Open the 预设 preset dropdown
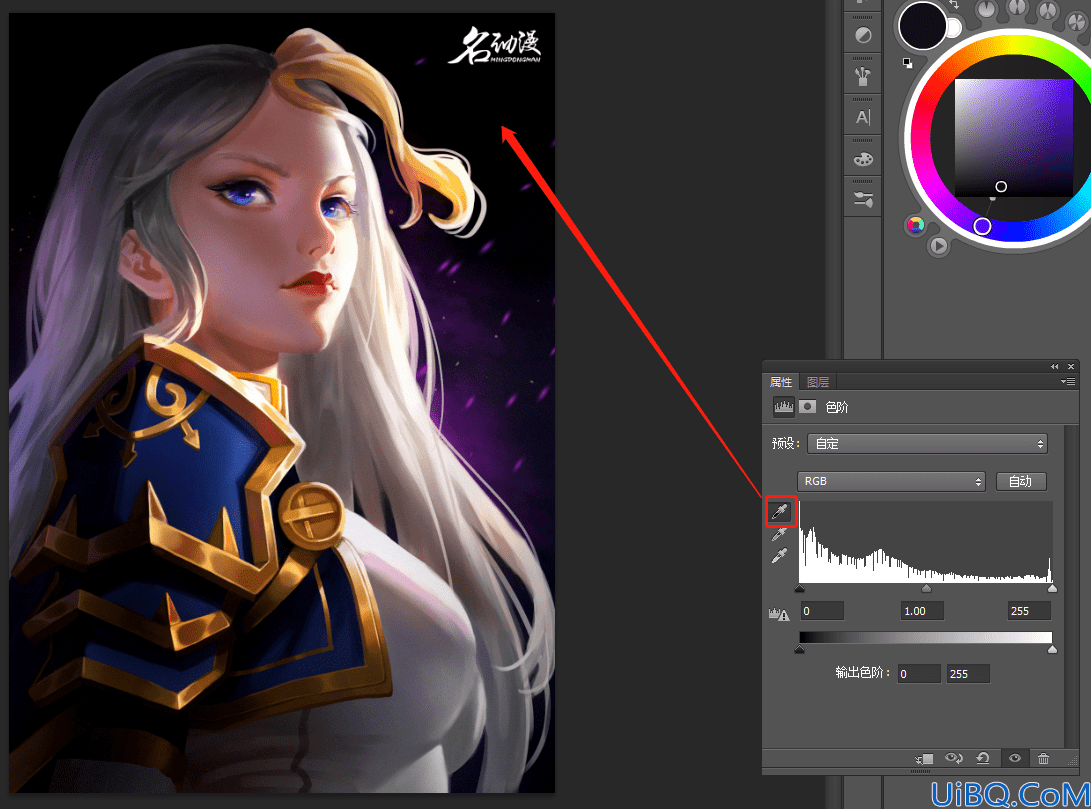1091x809 pixels. coord(927,444)
